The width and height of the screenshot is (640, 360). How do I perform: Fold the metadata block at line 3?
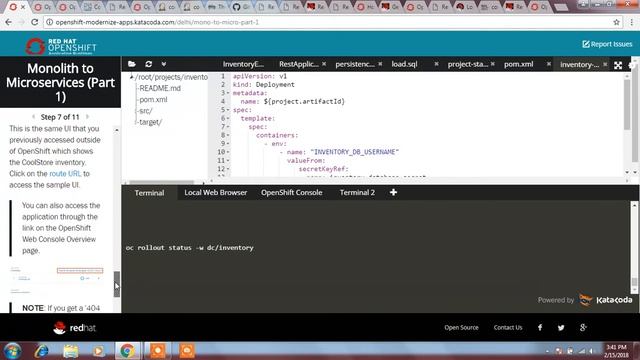point(228,93)
